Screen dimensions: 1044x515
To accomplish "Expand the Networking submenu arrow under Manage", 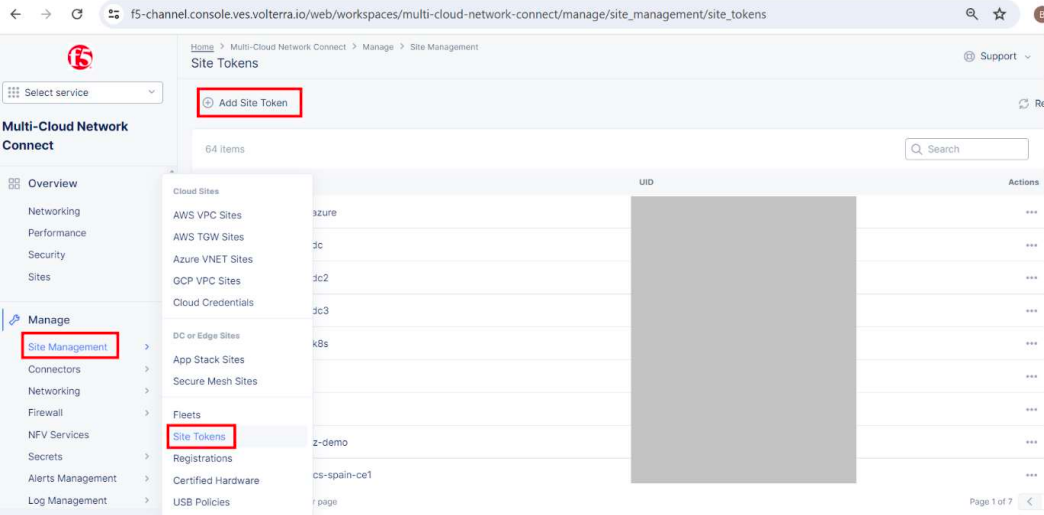I will [x=146, y=391].
